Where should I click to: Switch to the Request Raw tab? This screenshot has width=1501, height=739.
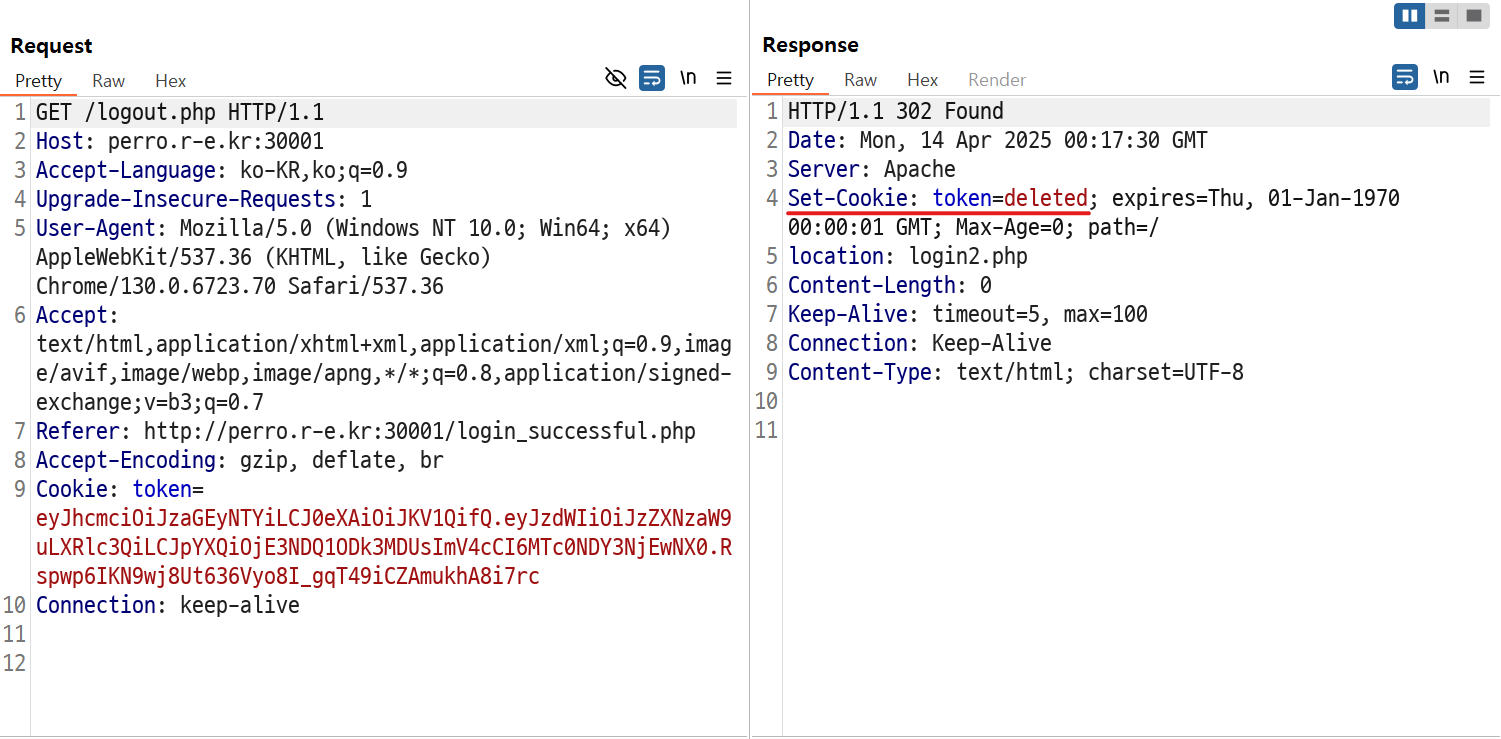[109, 81]
